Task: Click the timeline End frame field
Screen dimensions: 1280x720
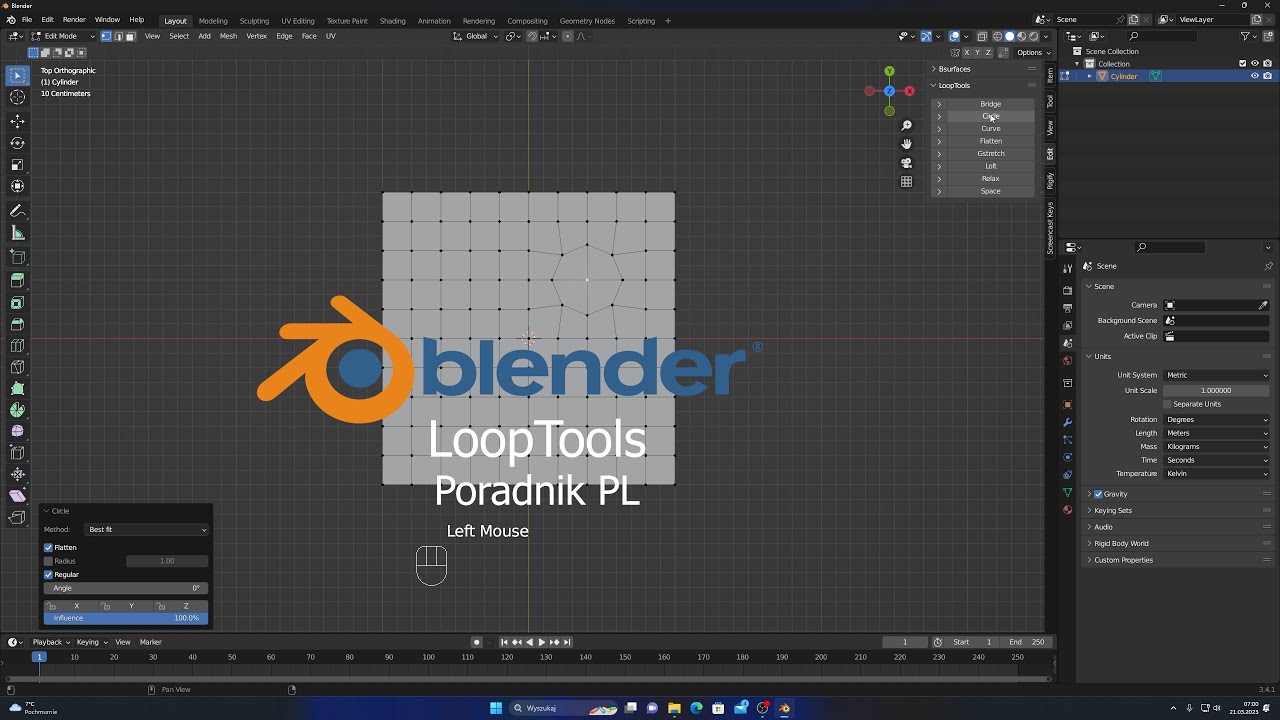Action: pos(1026,642)
